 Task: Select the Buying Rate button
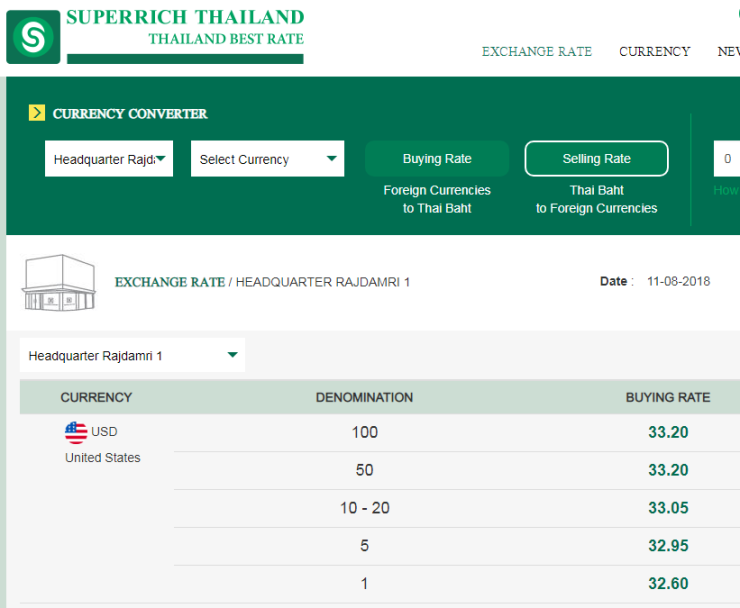pos(437,159)
